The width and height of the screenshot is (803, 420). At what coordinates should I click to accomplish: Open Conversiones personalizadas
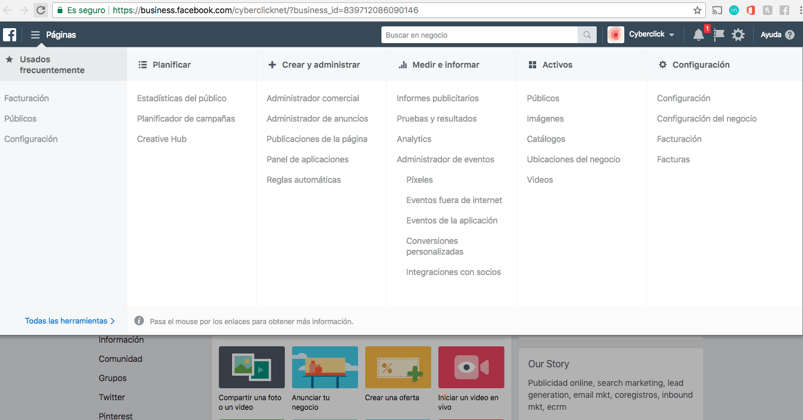pos(435,246)
